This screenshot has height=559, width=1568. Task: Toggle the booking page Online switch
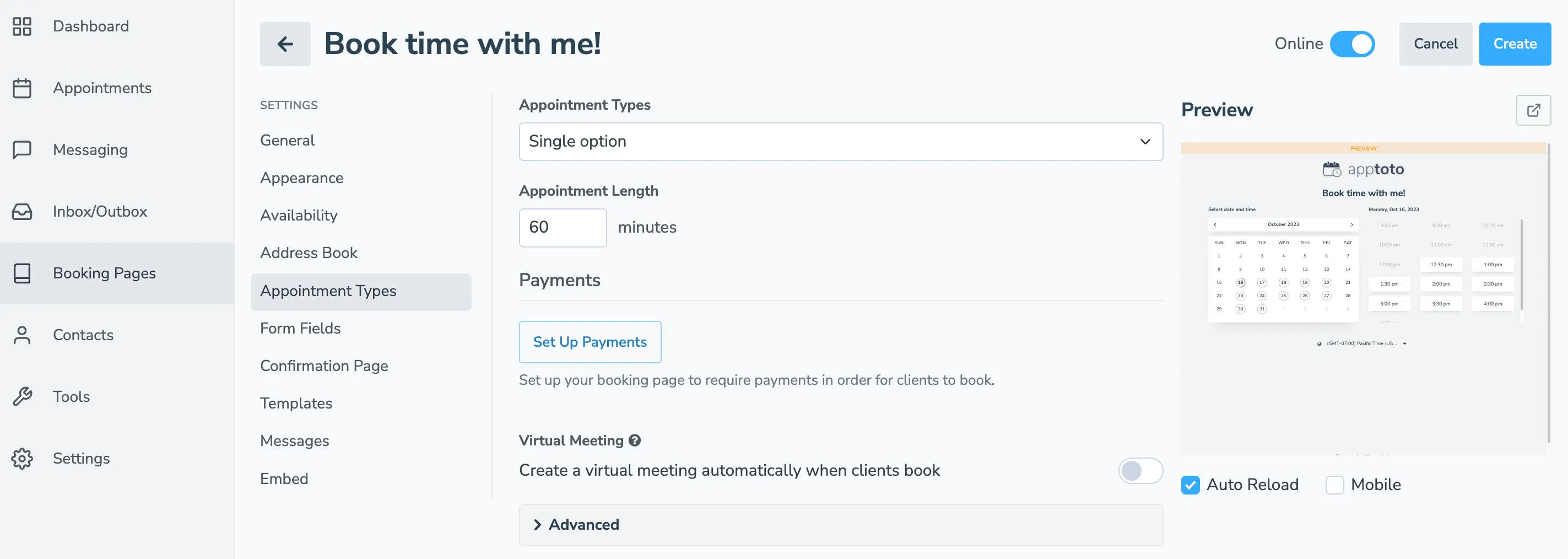1353,44
